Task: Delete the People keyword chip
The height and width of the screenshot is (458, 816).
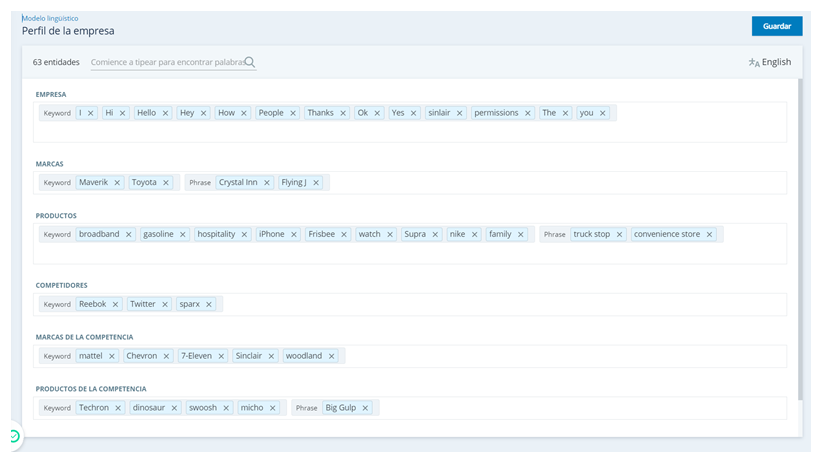Action: click(x=292, y=113)
